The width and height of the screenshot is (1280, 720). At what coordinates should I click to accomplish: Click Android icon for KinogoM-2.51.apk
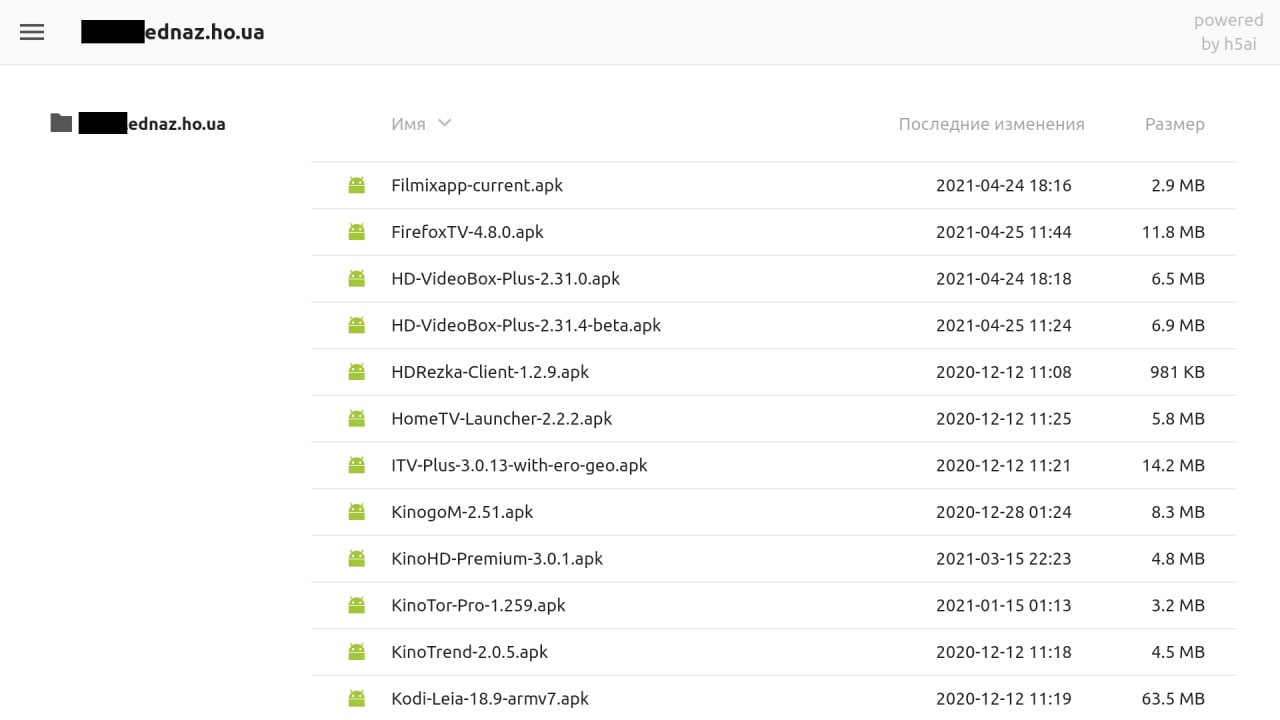[x=356, y=512]
